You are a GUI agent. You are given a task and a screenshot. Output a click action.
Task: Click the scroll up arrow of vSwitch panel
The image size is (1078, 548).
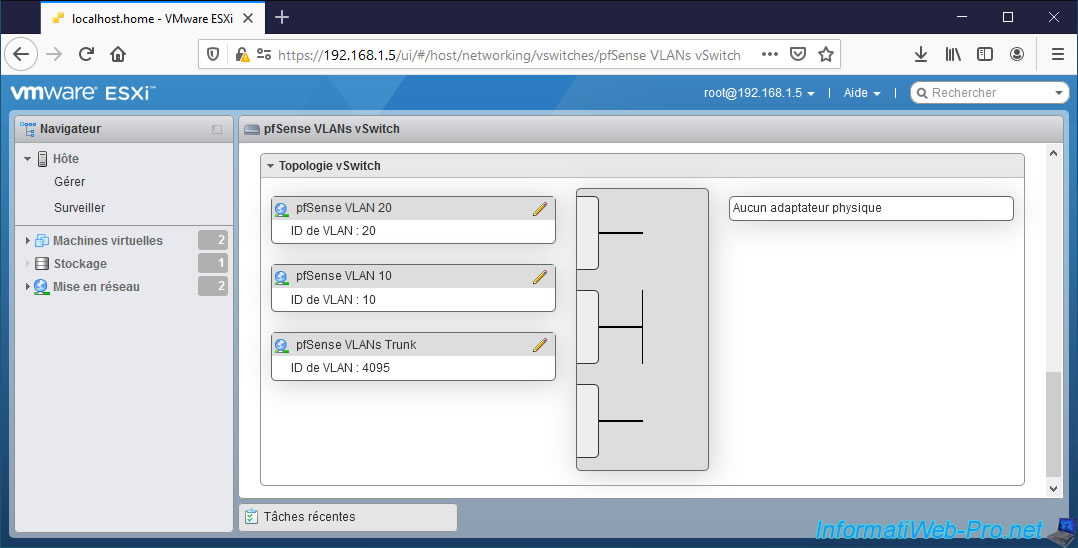(x=1053, y=153)
